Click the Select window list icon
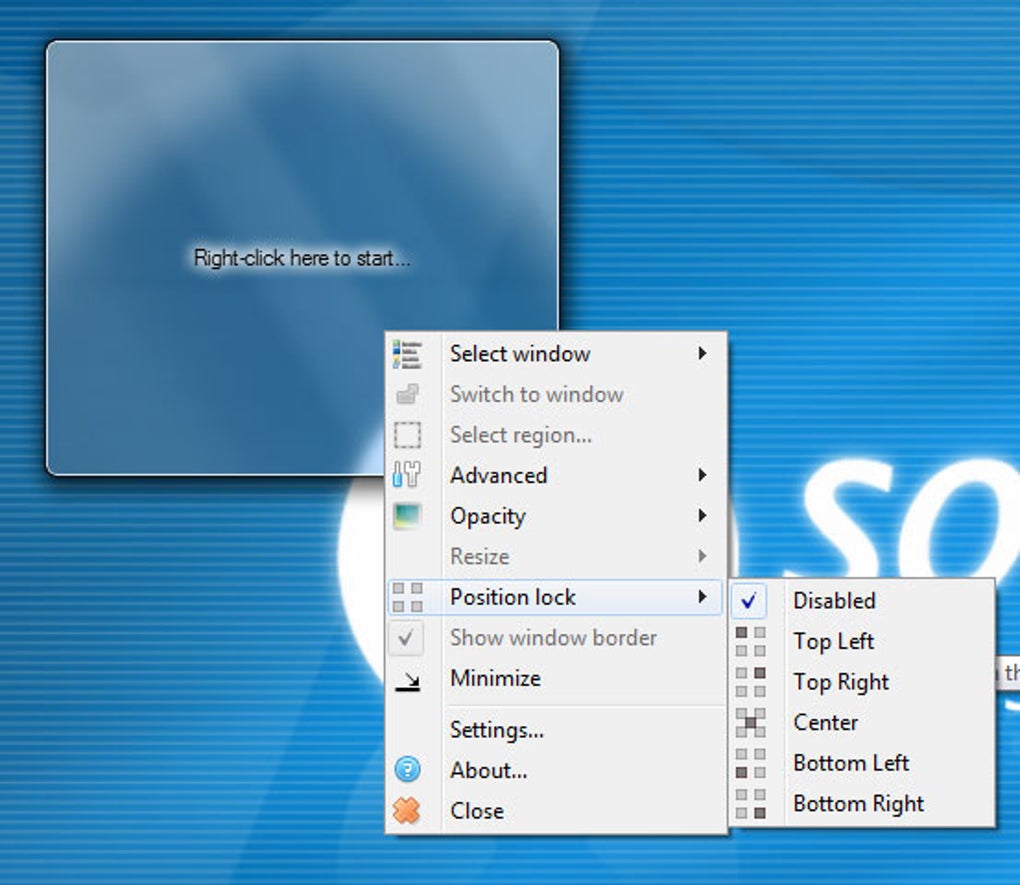The image size is (1020, 885). point(407,354)
